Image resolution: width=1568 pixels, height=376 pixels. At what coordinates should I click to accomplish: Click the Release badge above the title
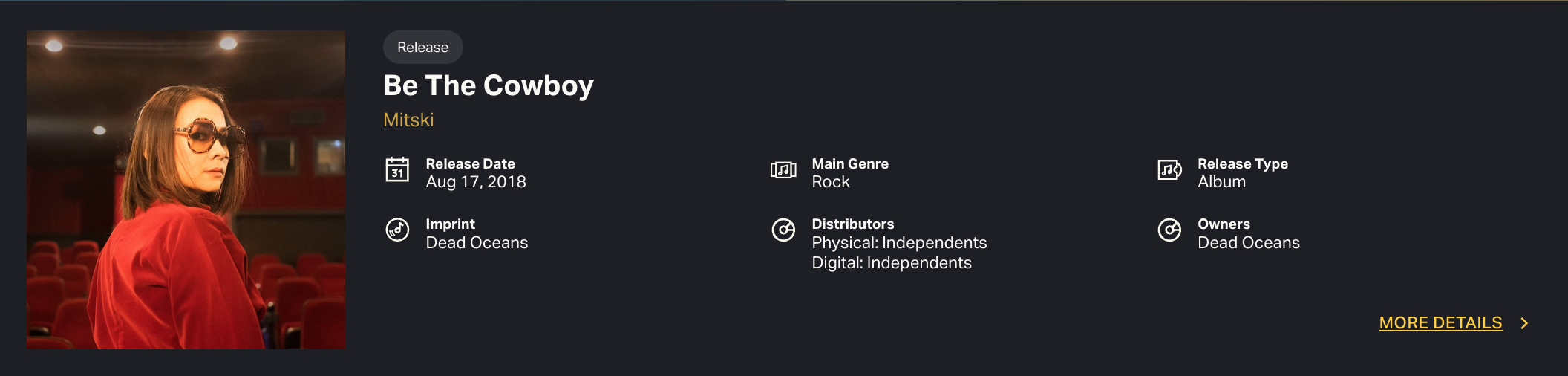pyautogui.click(x=422, y=48)
